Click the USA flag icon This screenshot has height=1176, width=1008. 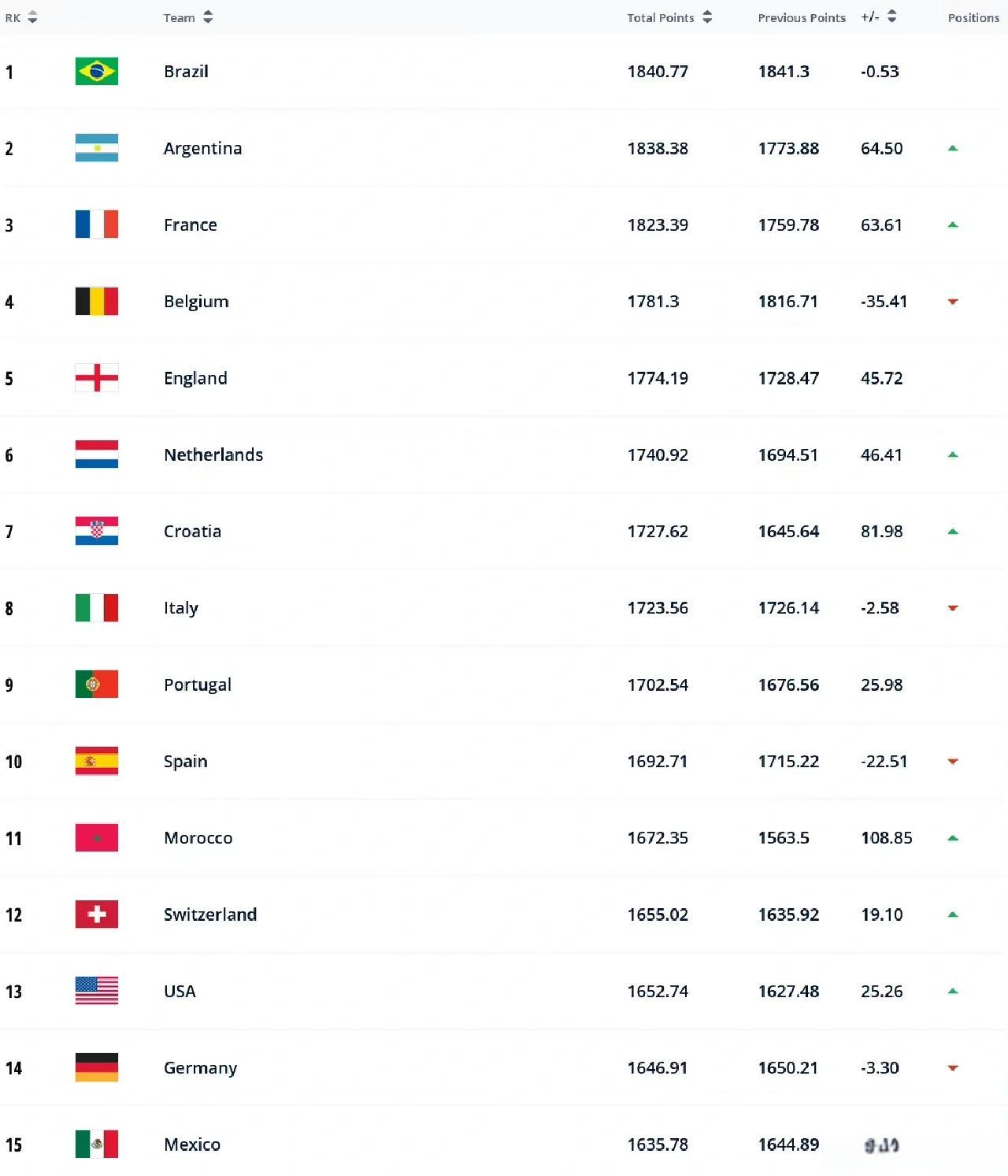point(96,991)
